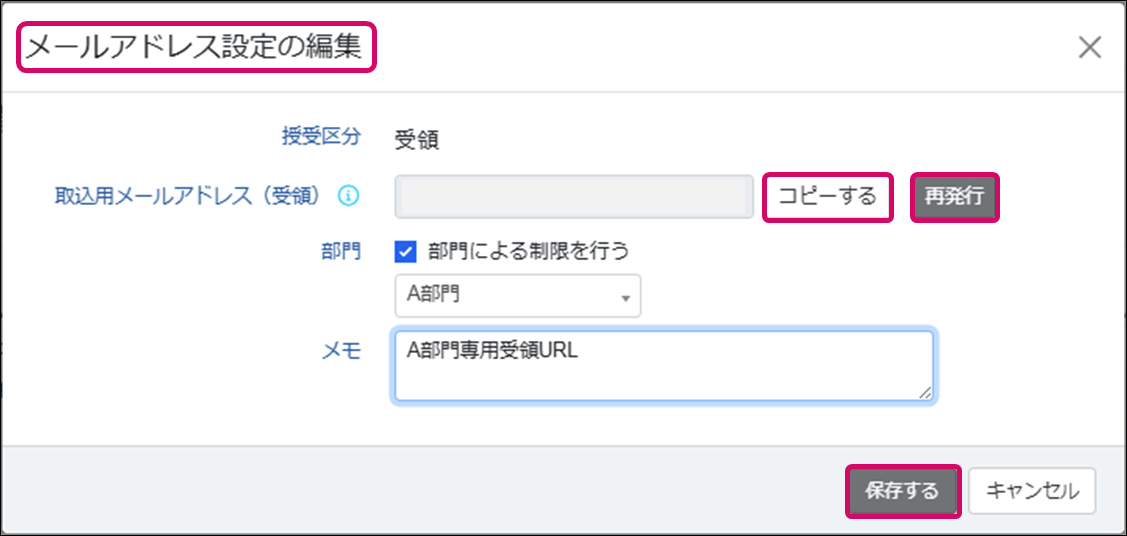Click the メモ box resize handle

click(927, 394)
